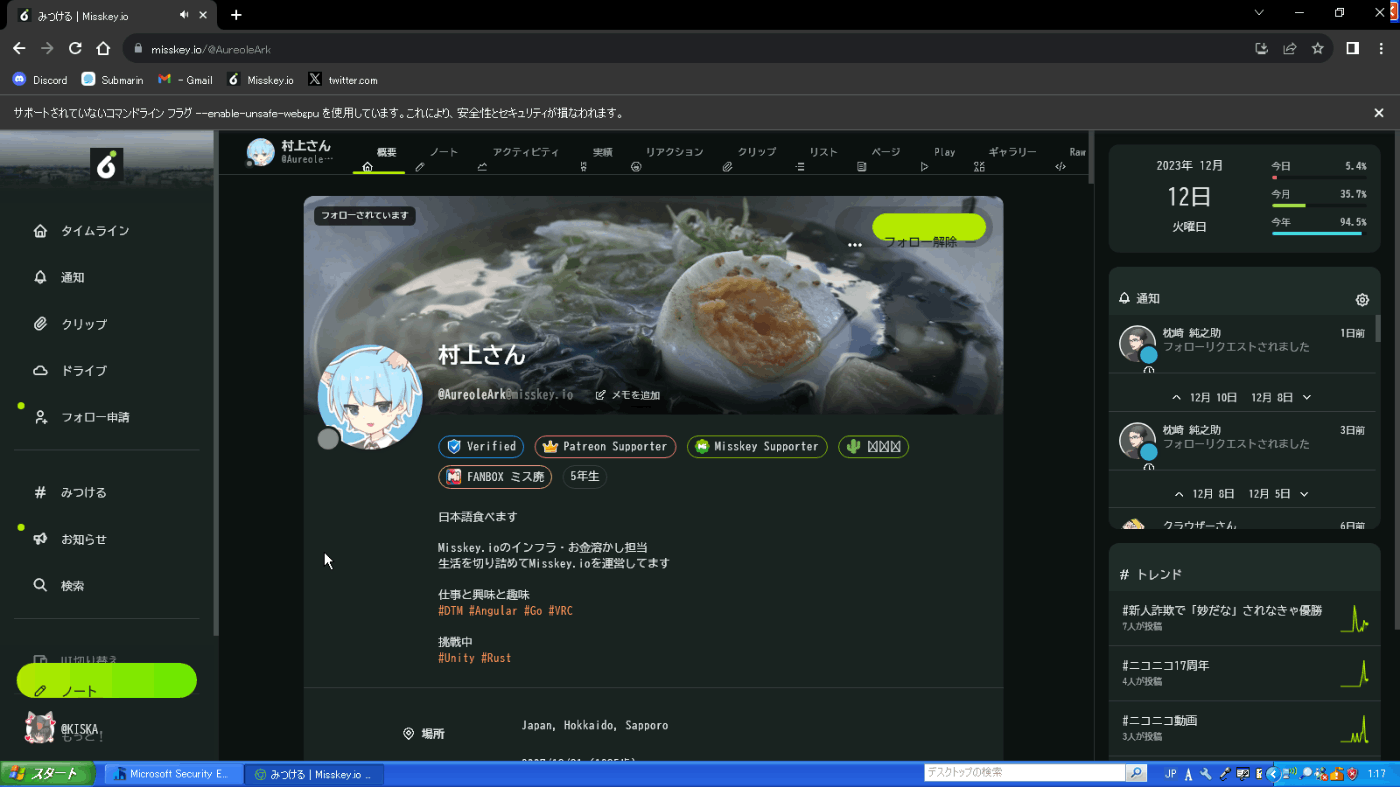This screenshot has height=787, width=1400.
Task: Go to みつける explore page
Action: (70, 492)
